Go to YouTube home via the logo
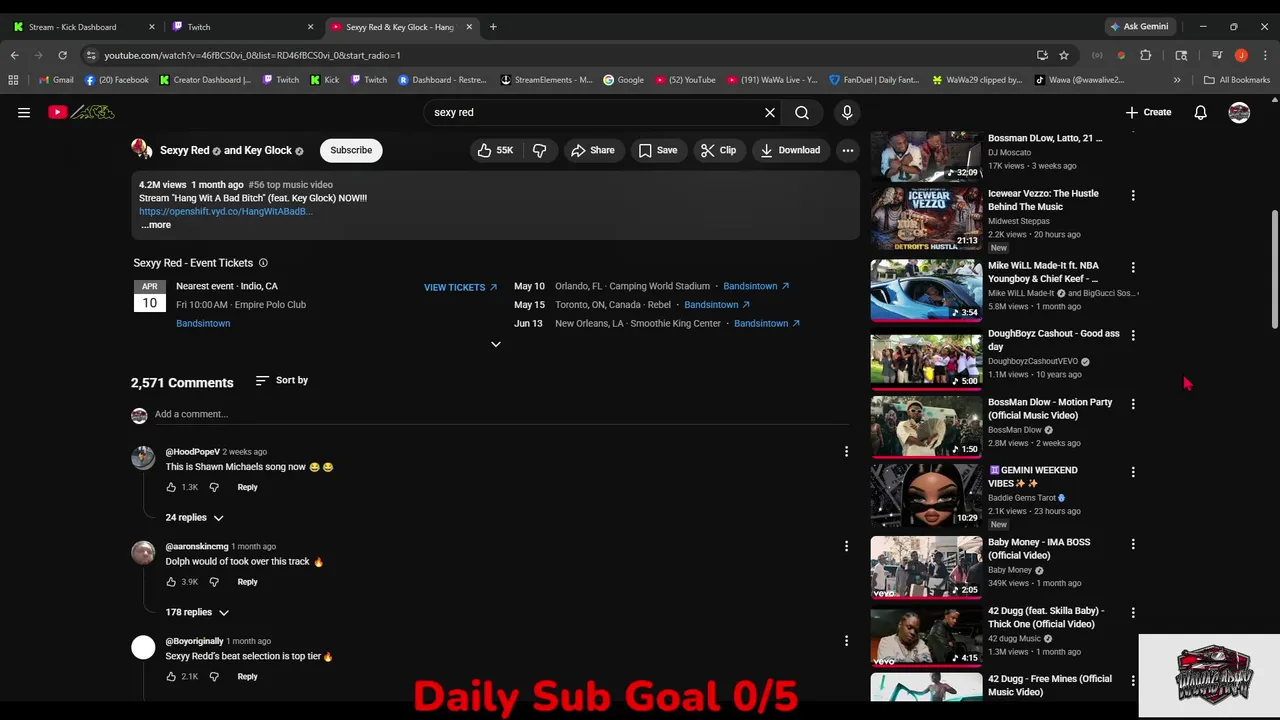Image resolution: width=1280 pixels, height=720 pixels. pos(81,112)
